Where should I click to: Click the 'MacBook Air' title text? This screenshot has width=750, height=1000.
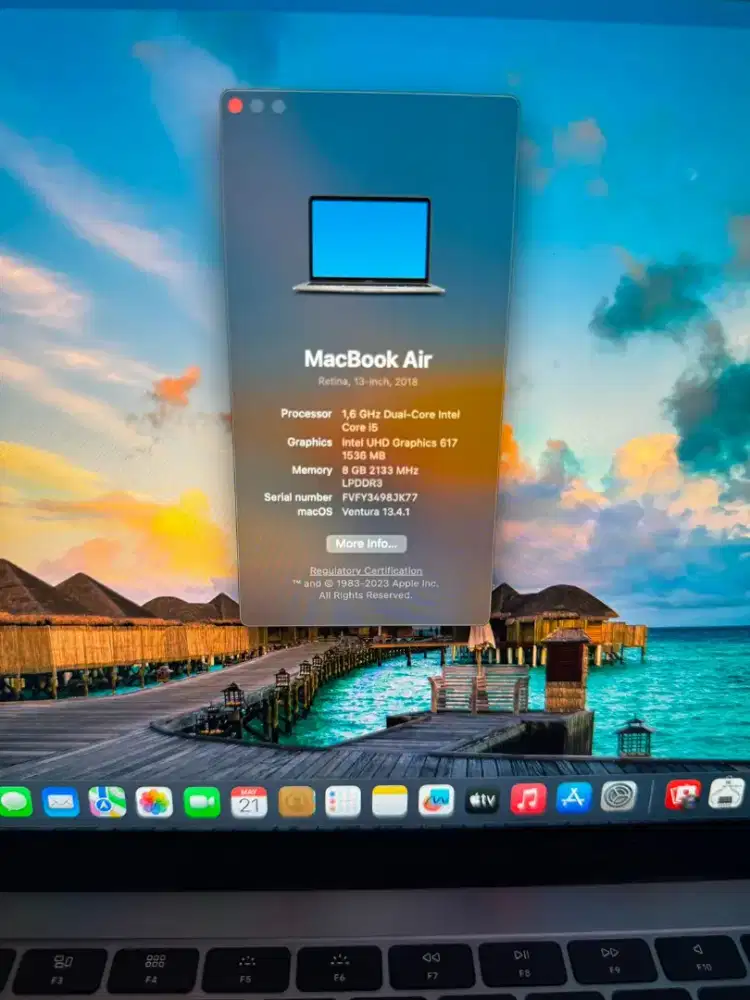[x=368, y=359]
